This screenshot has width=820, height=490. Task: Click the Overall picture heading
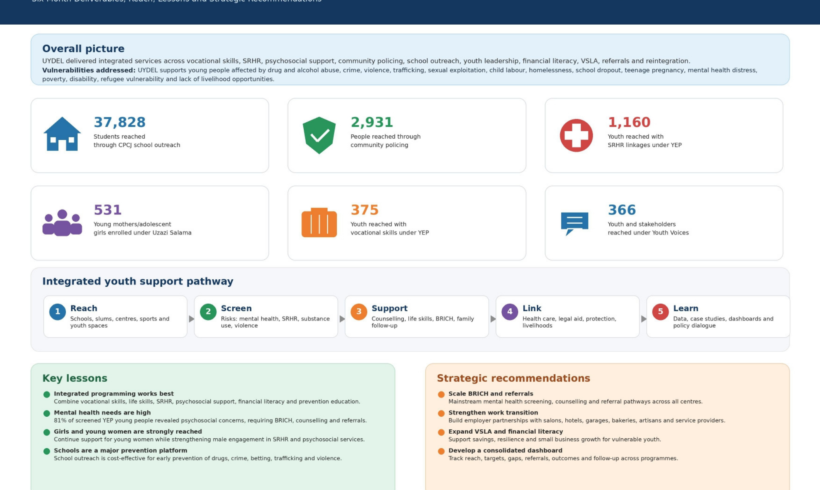coord(83,49)
